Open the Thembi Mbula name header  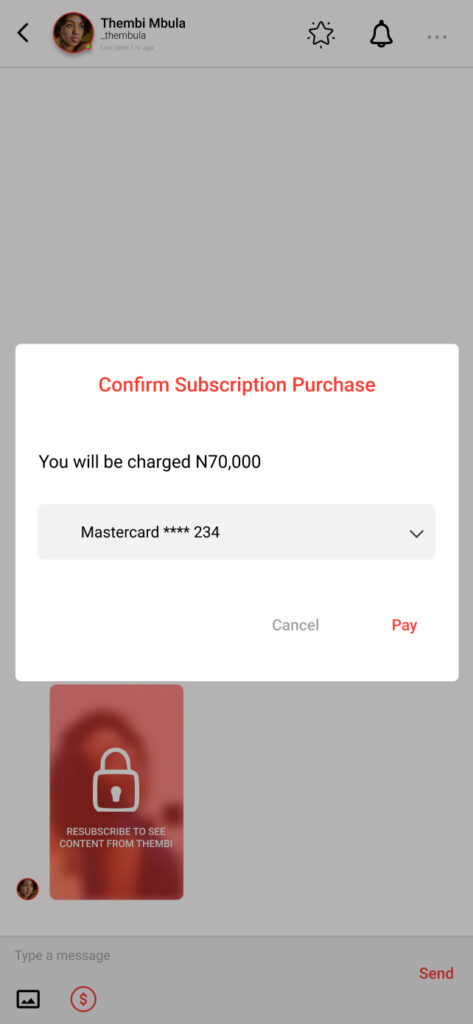(143, 23)
